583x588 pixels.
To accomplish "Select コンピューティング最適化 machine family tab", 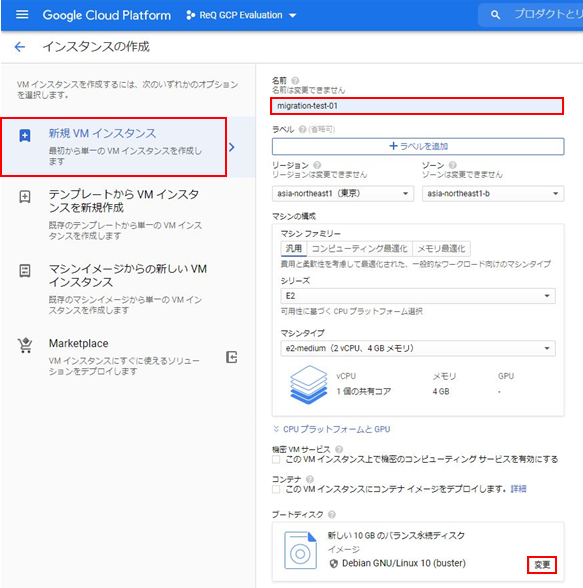I will [360, 248].
